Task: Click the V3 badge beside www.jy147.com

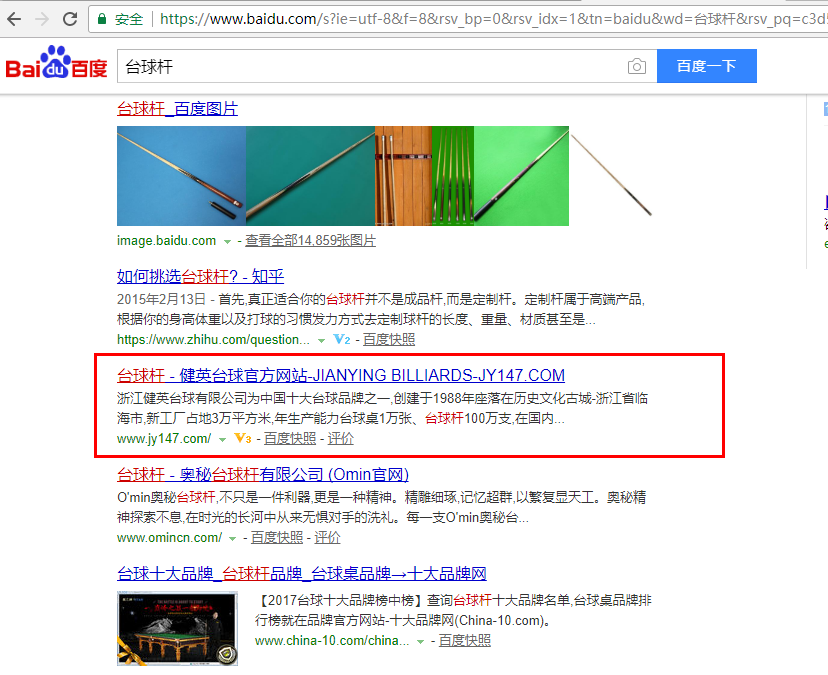Action: click(x=242, y=439)
